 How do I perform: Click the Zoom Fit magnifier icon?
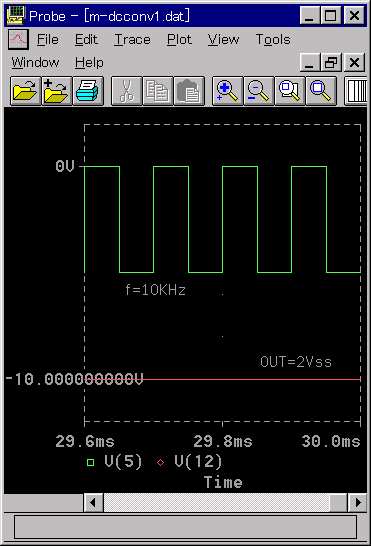point(321,91)
